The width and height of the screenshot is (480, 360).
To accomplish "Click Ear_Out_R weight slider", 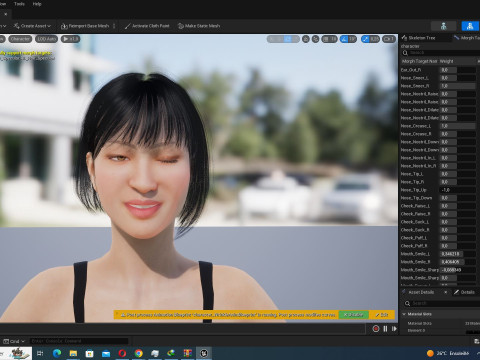I will click(458, 70).
